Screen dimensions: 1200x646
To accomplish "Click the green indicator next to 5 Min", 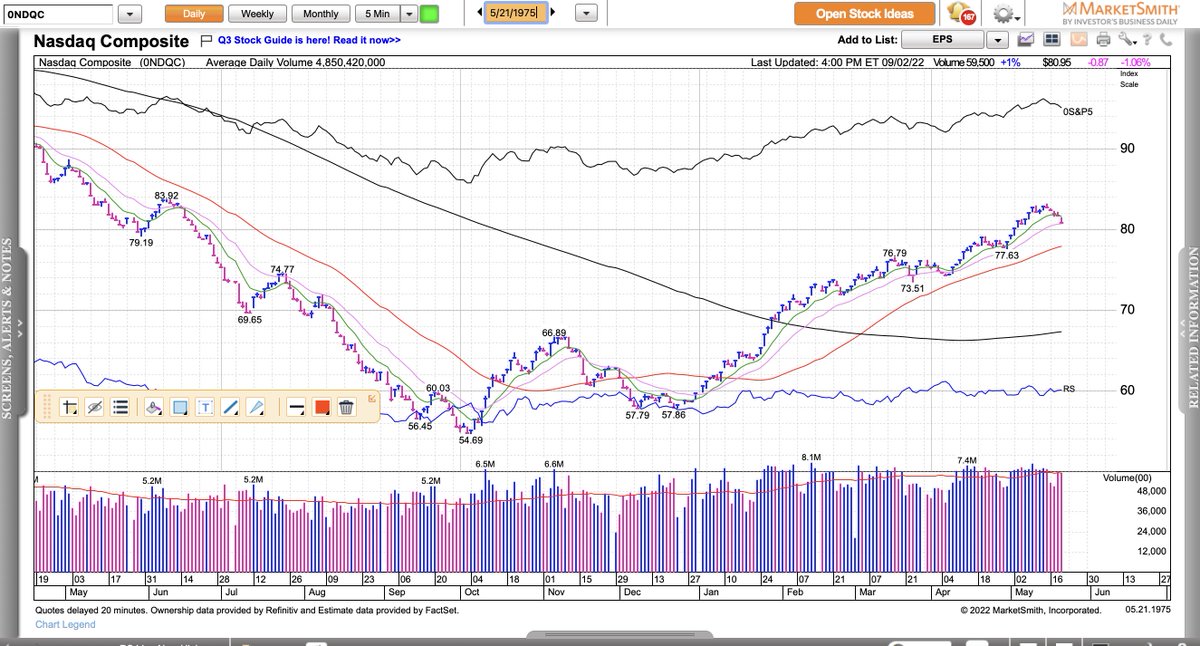I will (428, 15).
